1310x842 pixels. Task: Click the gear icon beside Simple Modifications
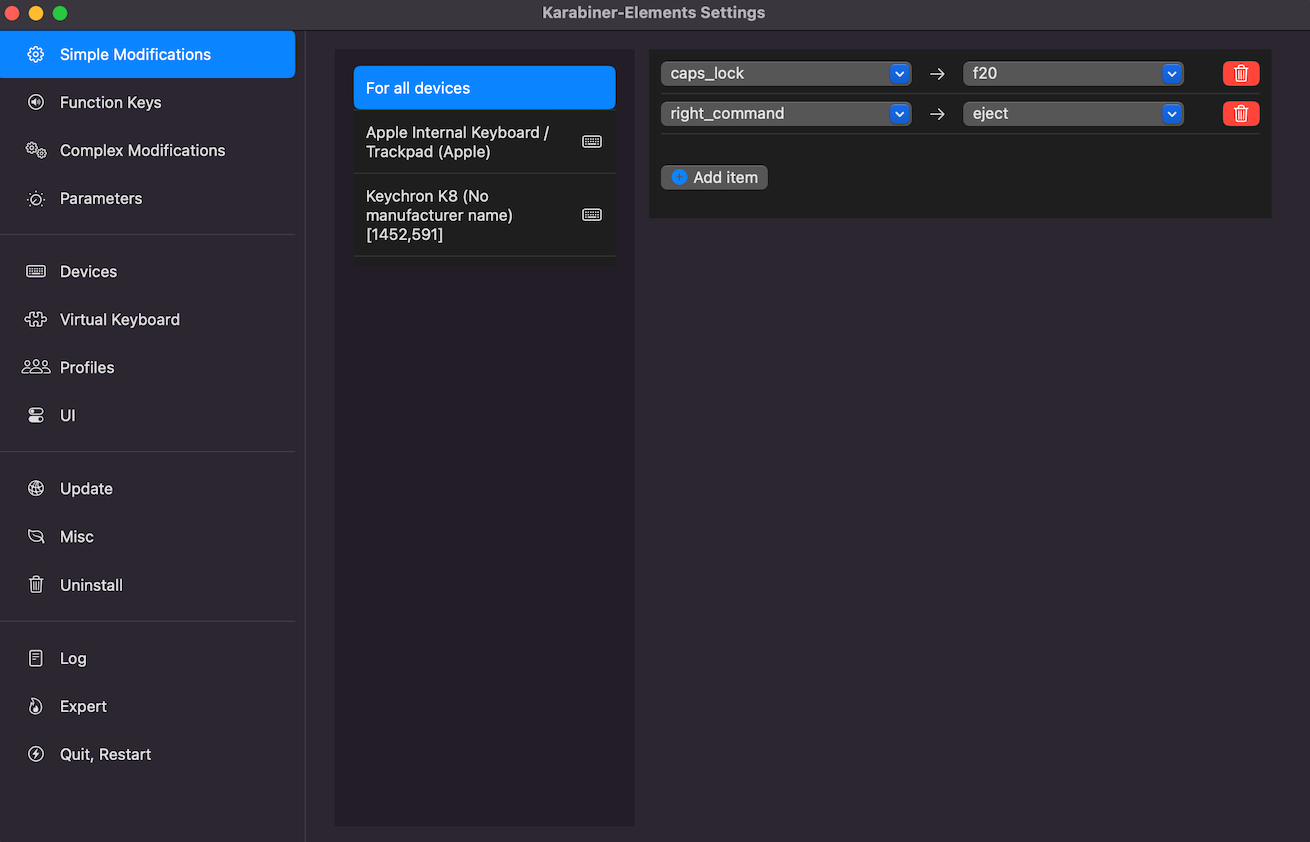pos(36,54)
